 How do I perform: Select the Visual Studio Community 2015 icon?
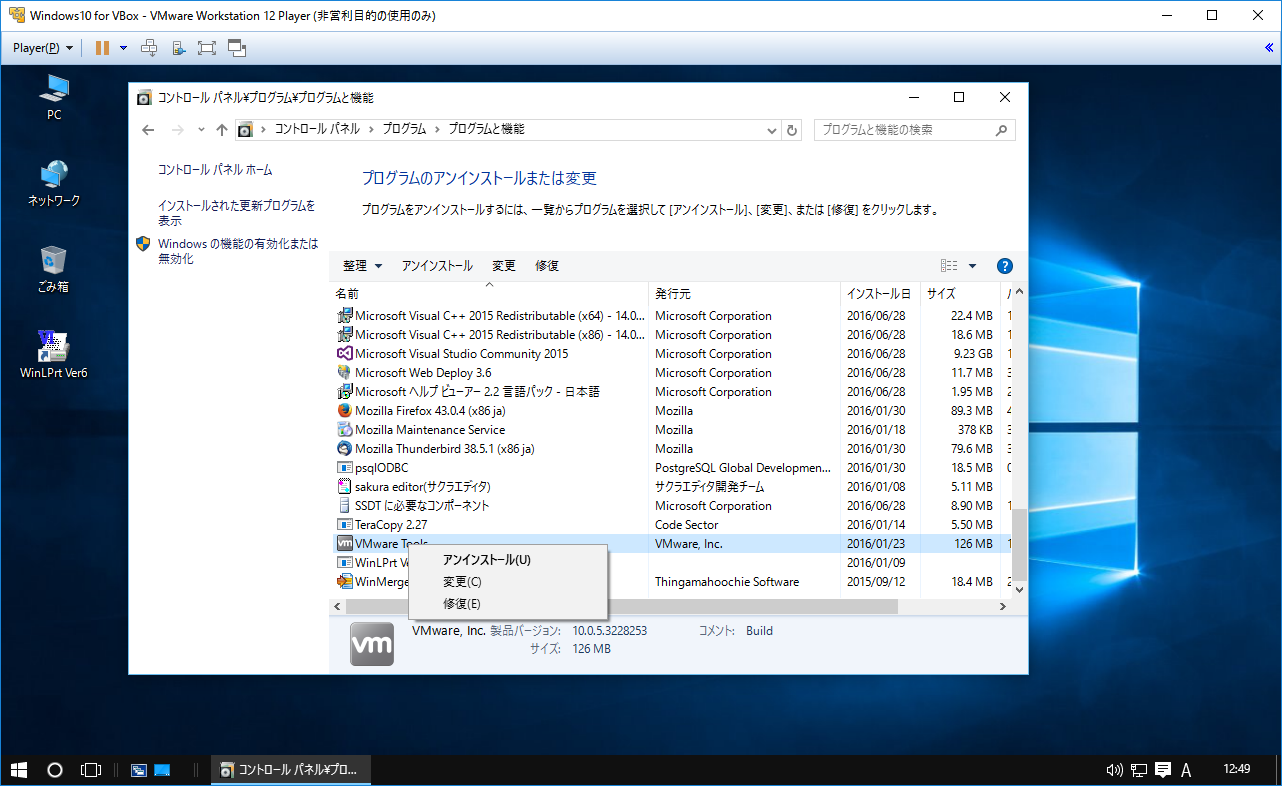click(x=345, y=354)
